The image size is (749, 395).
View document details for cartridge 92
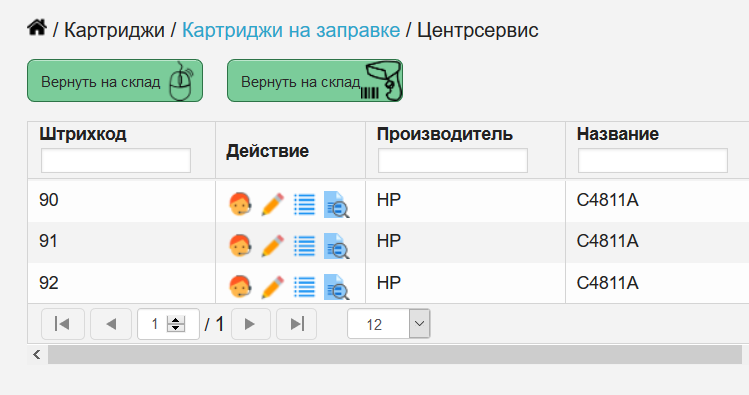click(336, 287)
